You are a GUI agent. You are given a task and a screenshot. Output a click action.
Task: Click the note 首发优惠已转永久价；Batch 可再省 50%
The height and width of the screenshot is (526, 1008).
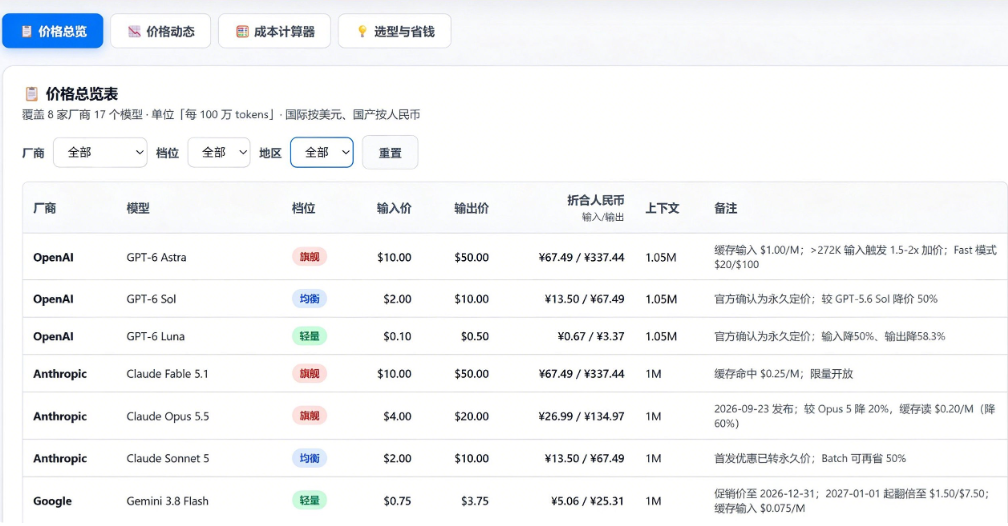[809, 458]
